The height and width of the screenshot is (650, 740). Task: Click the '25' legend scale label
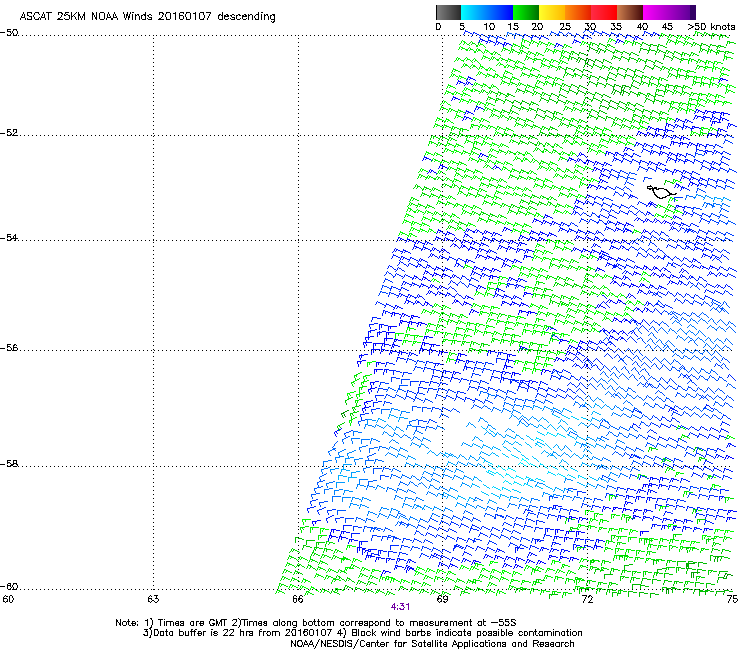pos(565,27)
